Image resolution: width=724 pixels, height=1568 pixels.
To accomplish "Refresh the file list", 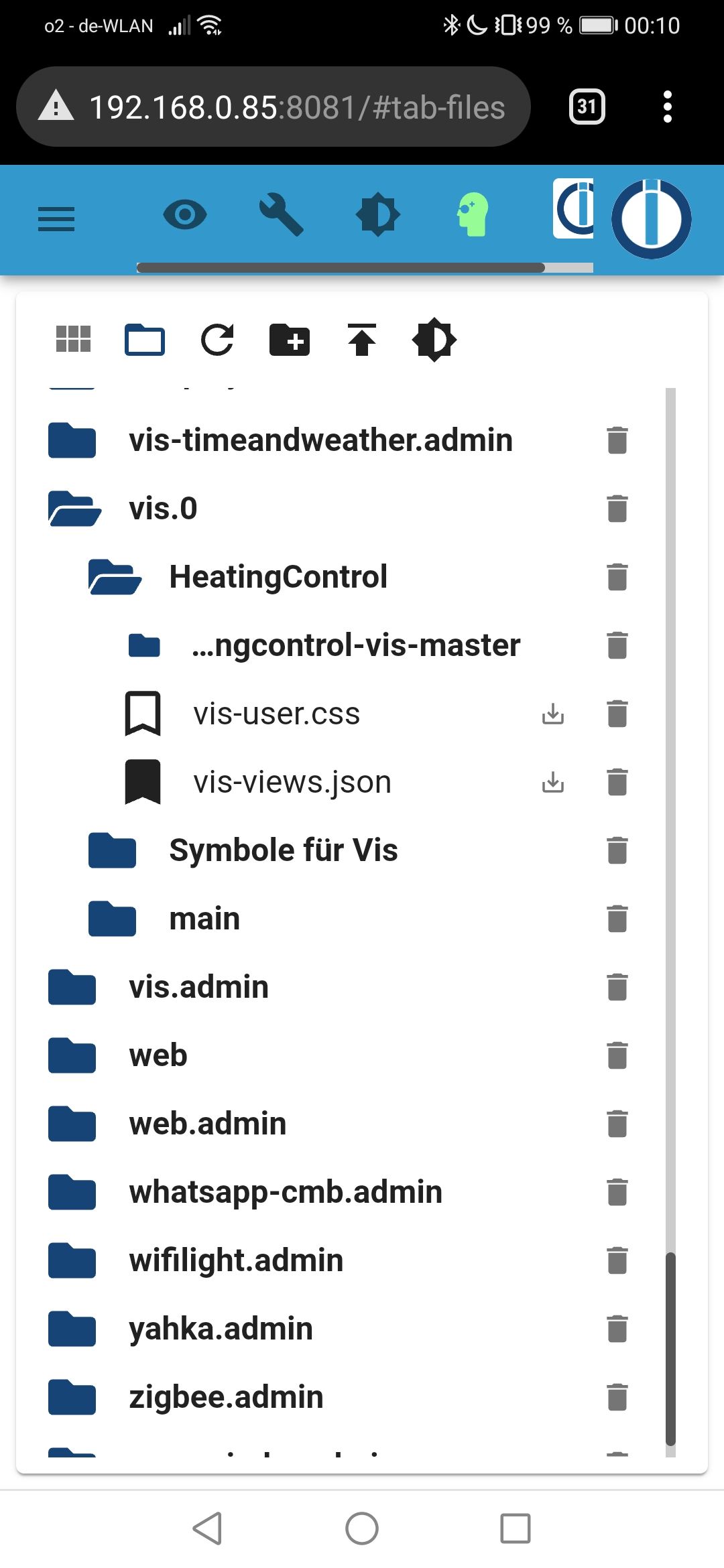I will [217, 340].
